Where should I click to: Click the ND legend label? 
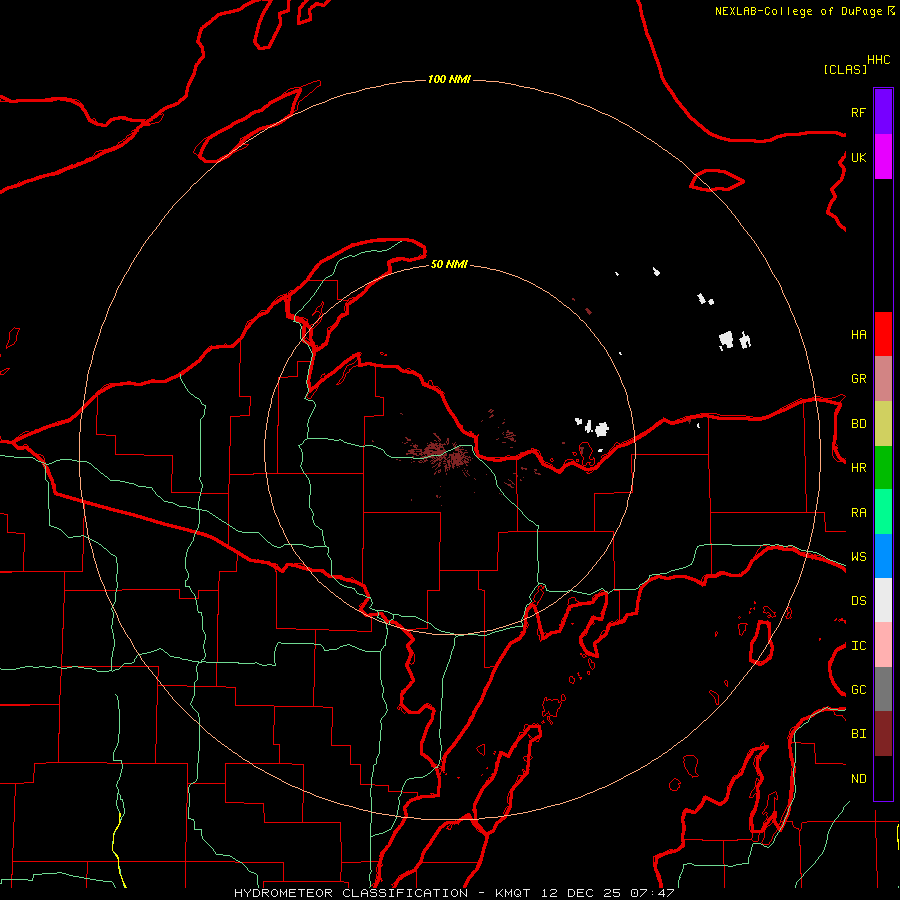pos(858,779)
